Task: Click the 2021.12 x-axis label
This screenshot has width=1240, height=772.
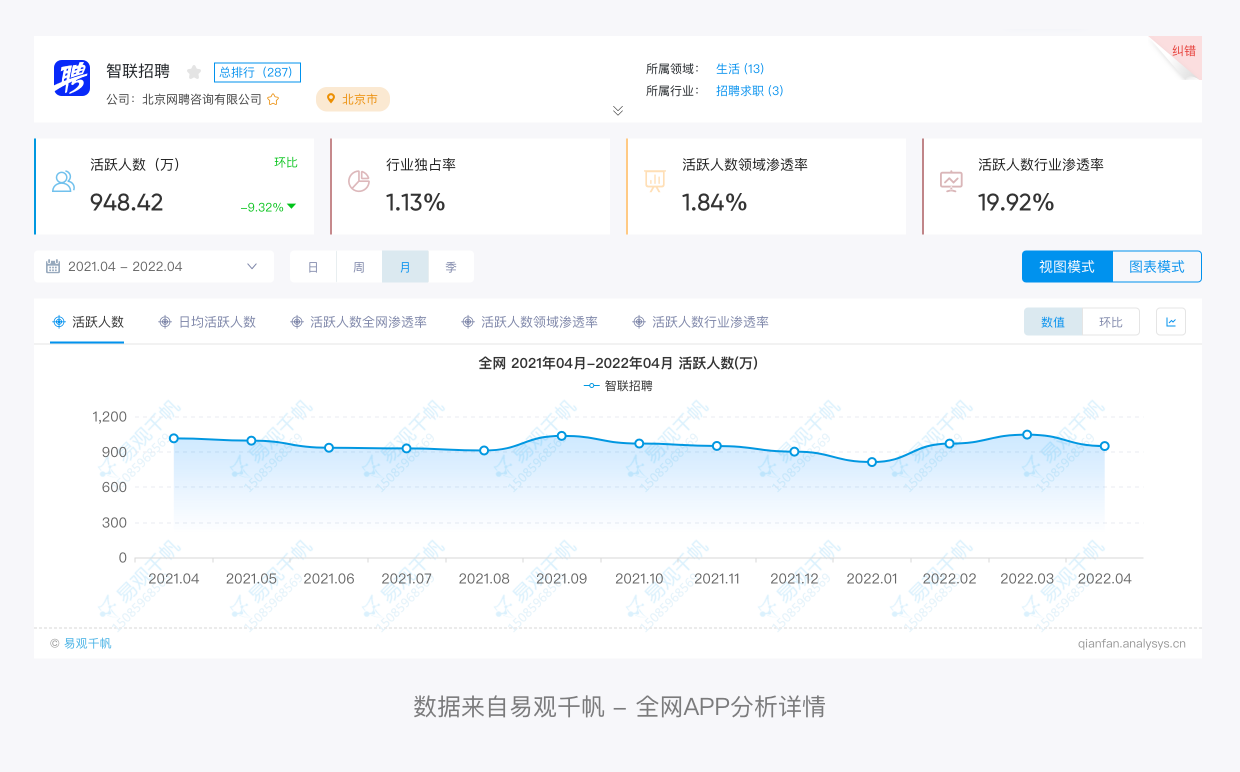Action: pos(795,578)
